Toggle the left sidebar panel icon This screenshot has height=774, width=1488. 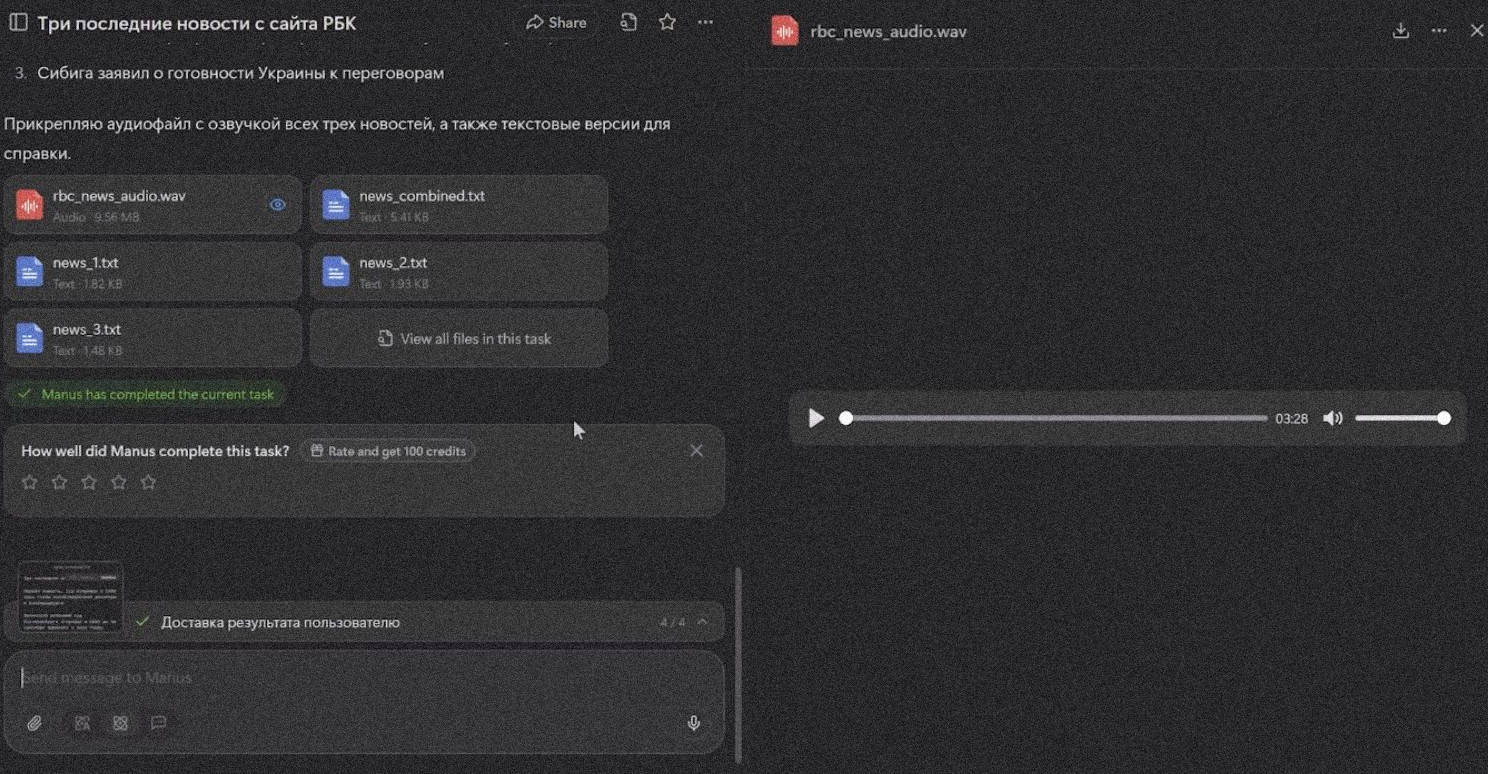tap(17, 22)
